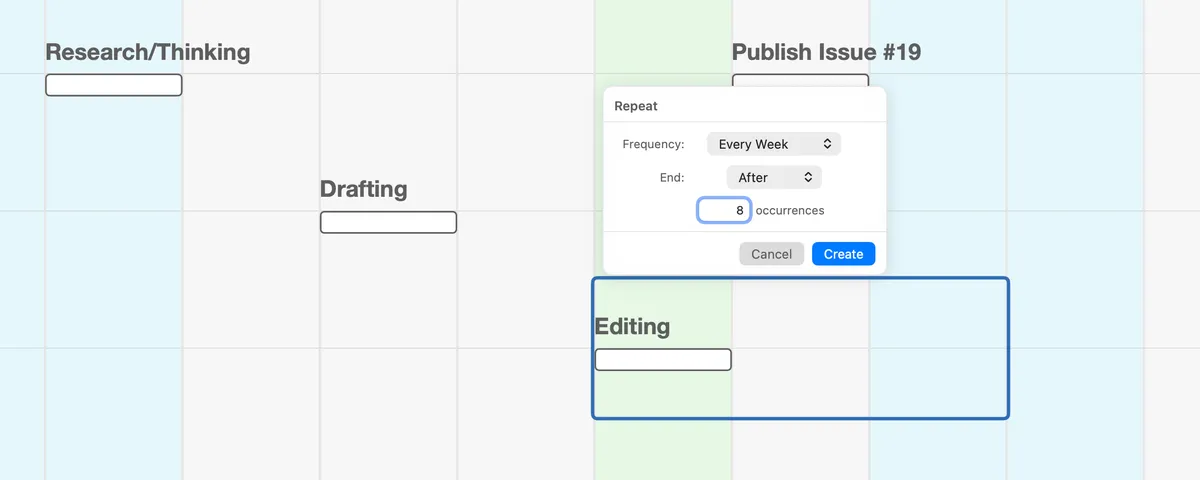
Task: Click the End: label
Action: [672, 177]
